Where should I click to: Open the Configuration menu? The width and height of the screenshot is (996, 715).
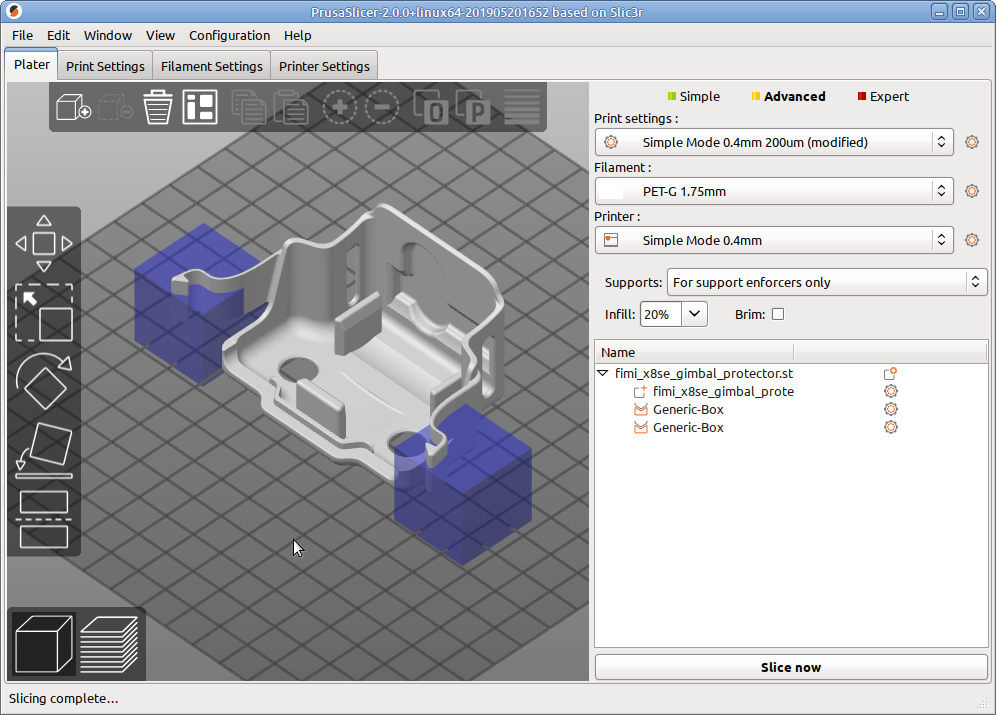point(229,35)
